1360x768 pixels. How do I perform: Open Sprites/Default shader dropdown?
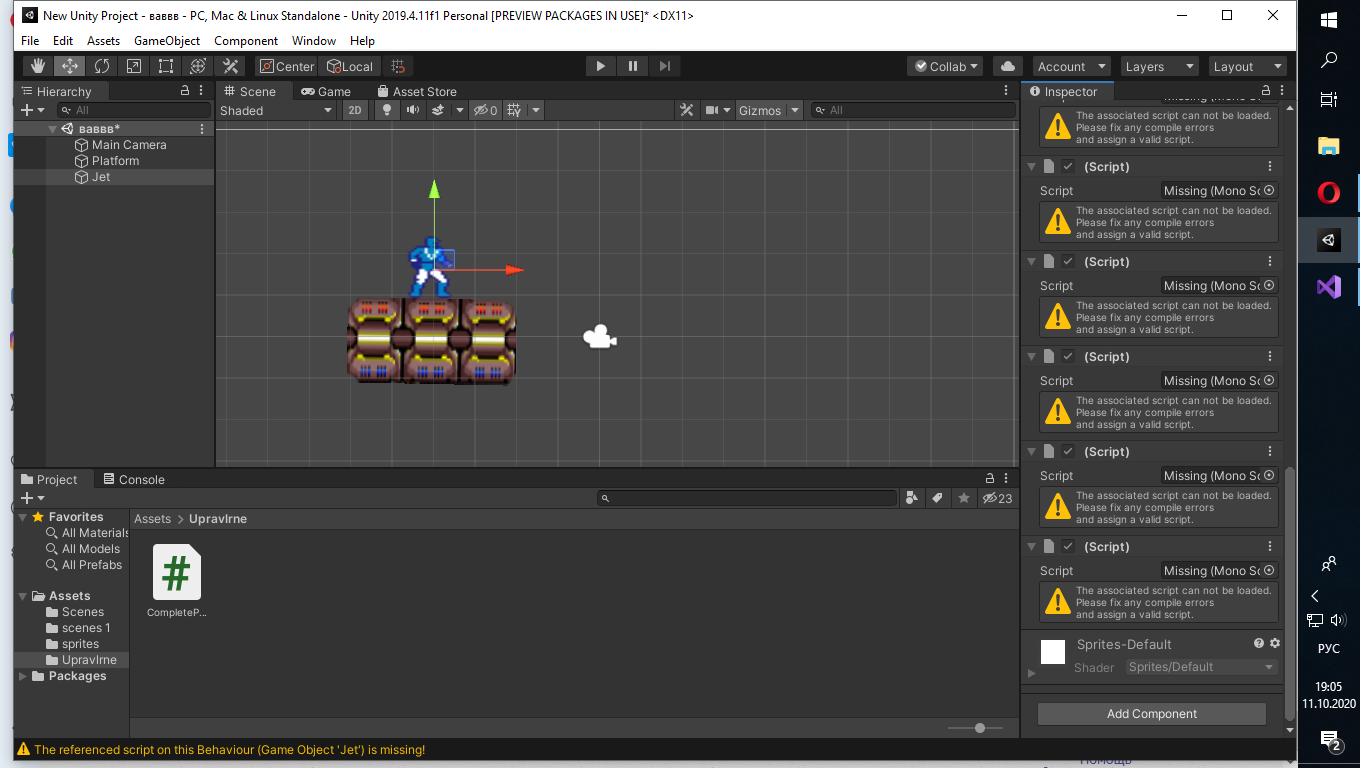click(1201, 667)
